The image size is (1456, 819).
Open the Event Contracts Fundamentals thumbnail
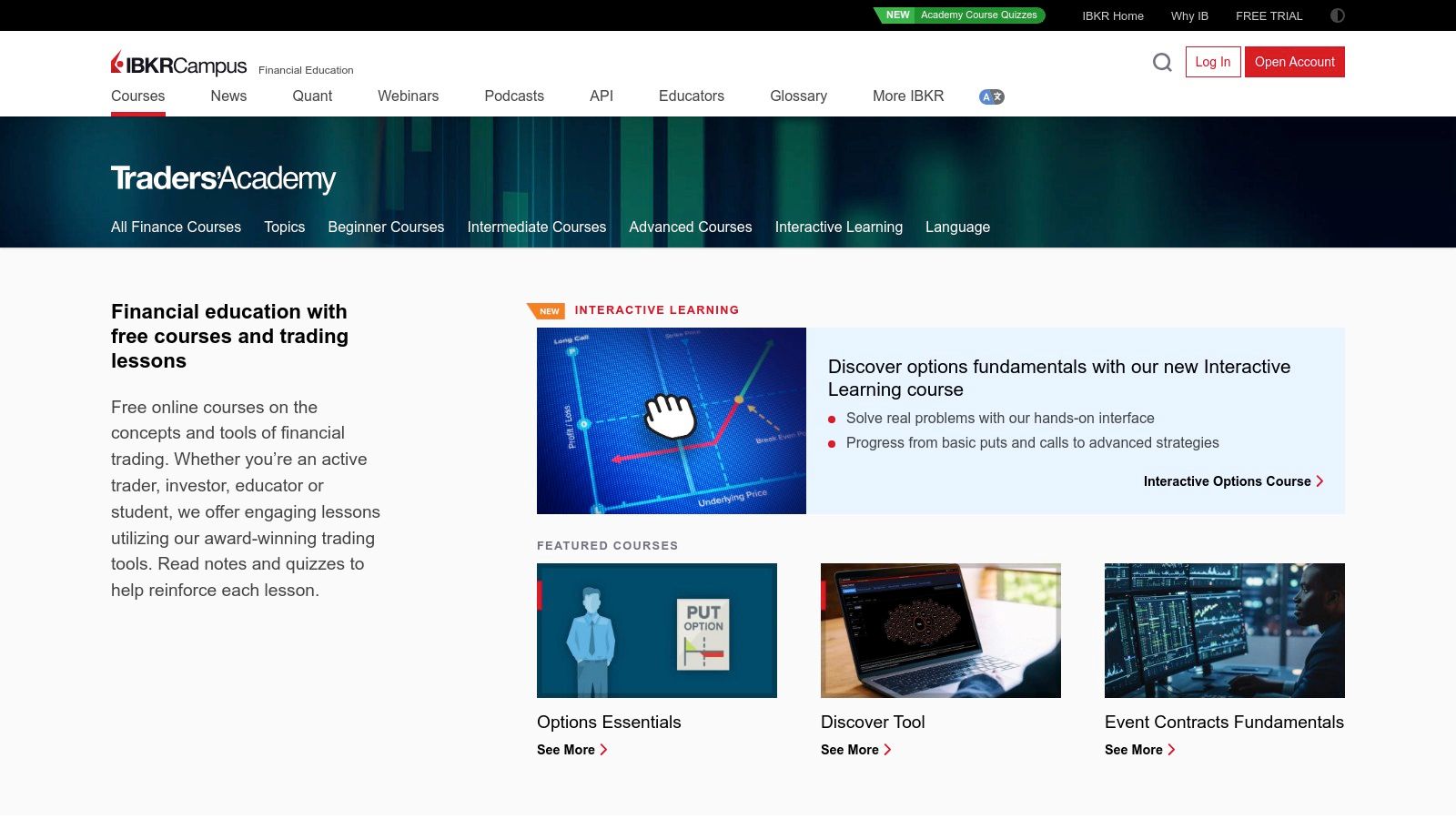click(x=1224, y=631)
